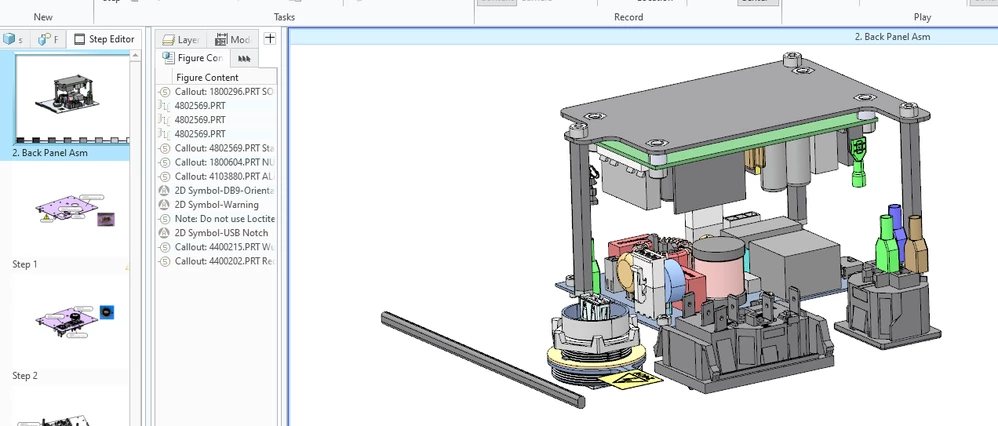Click the gray rod in the viewport
Image resolution: width=998 pixels, height=426 pixels.
(x=482, y=360)
